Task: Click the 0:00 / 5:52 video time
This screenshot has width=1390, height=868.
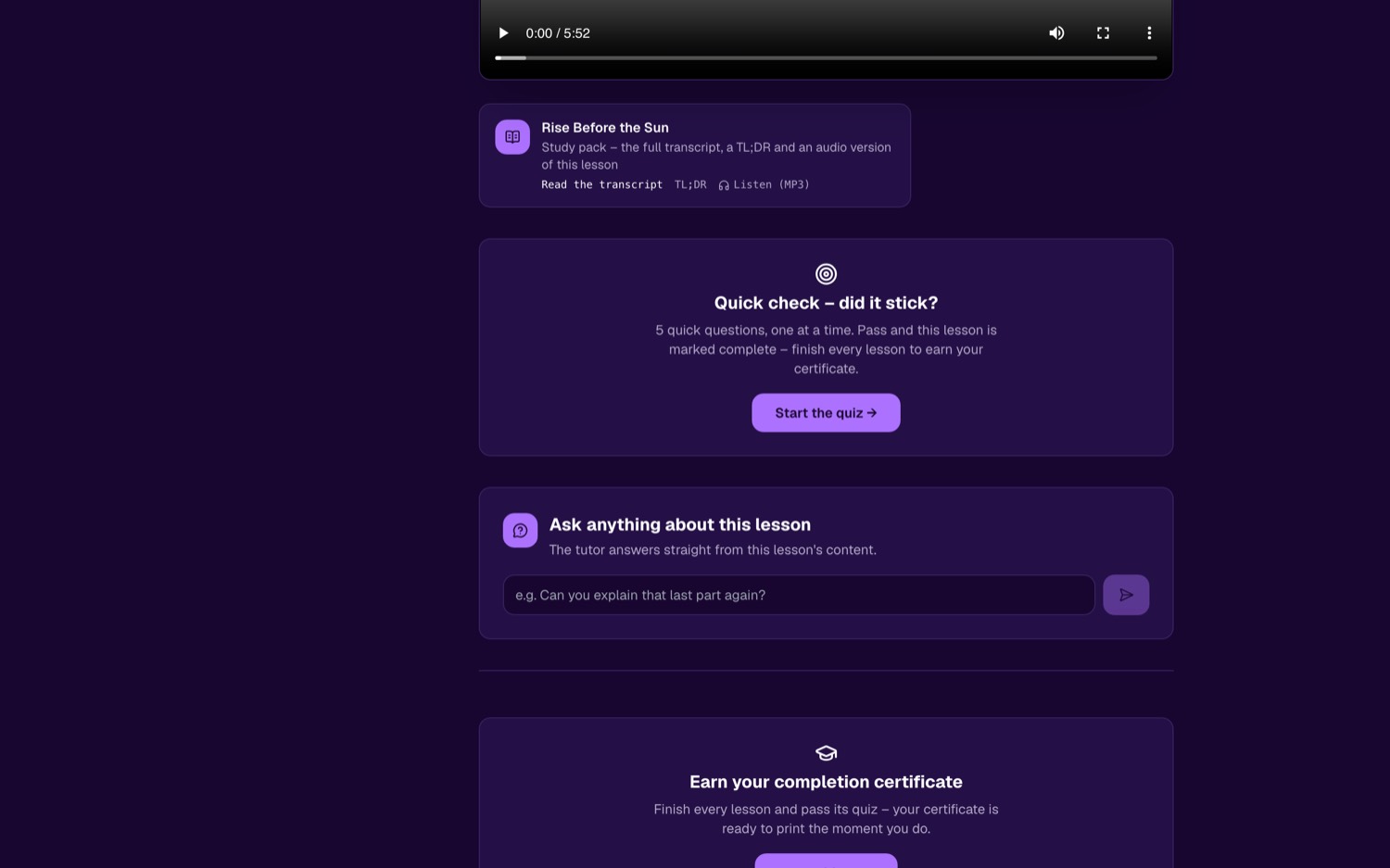Action: (558, 33)
